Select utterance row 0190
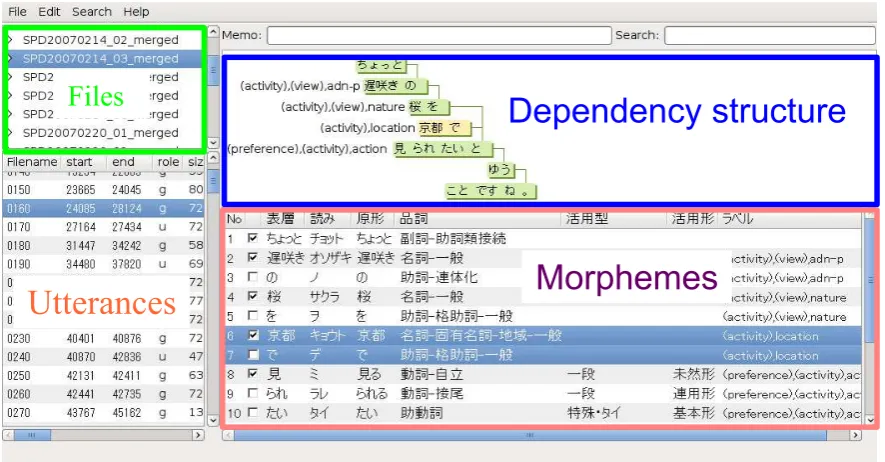 104,265
